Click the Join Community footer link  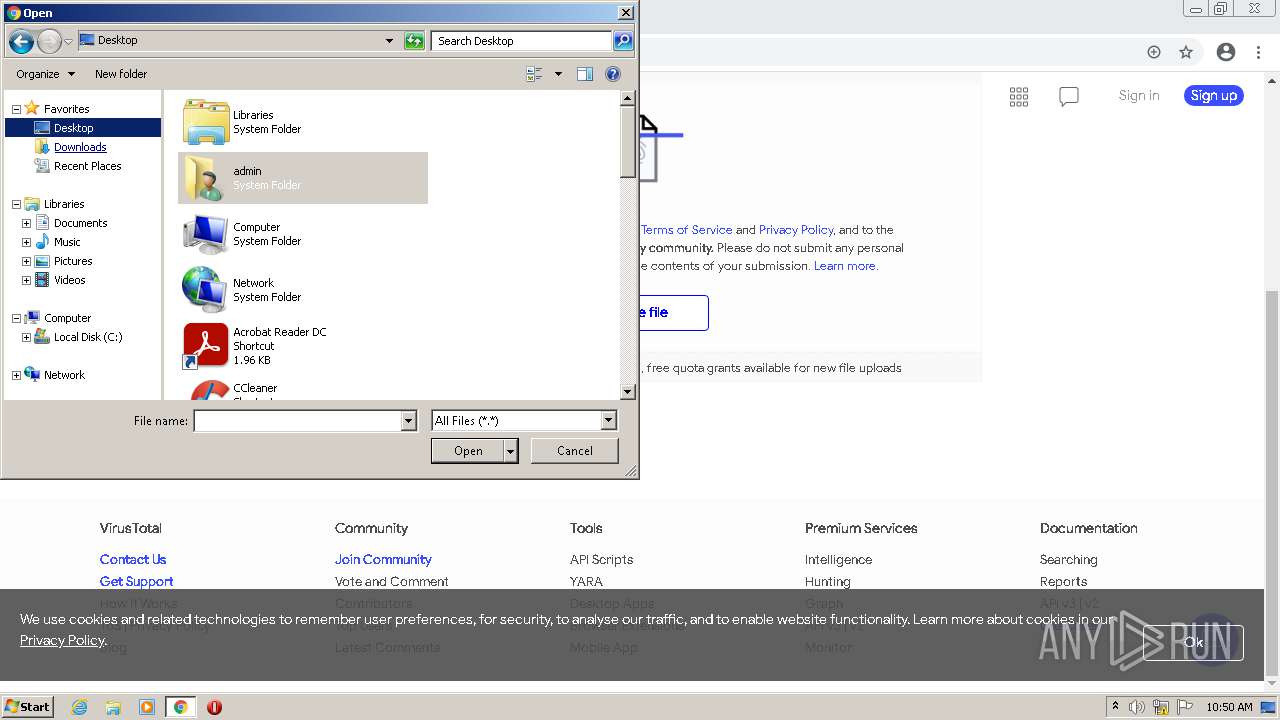(383, 560)
